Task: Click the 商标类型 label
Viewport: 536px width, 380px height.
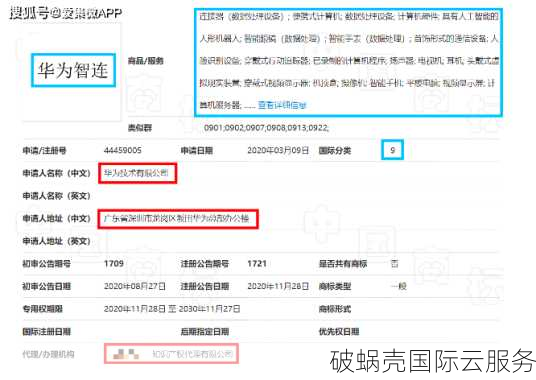Action: click(x=335, y=286)
